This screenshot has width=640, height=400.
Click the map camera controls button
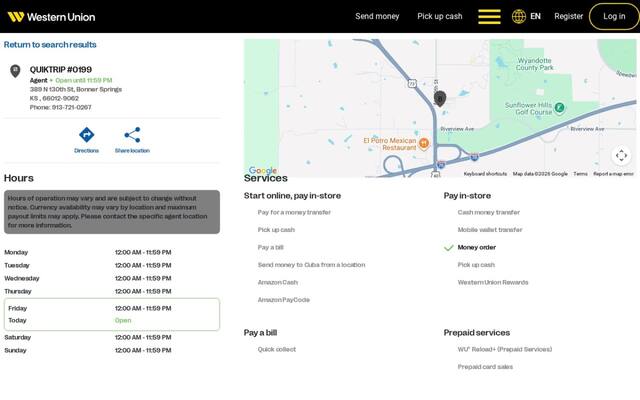621,156
